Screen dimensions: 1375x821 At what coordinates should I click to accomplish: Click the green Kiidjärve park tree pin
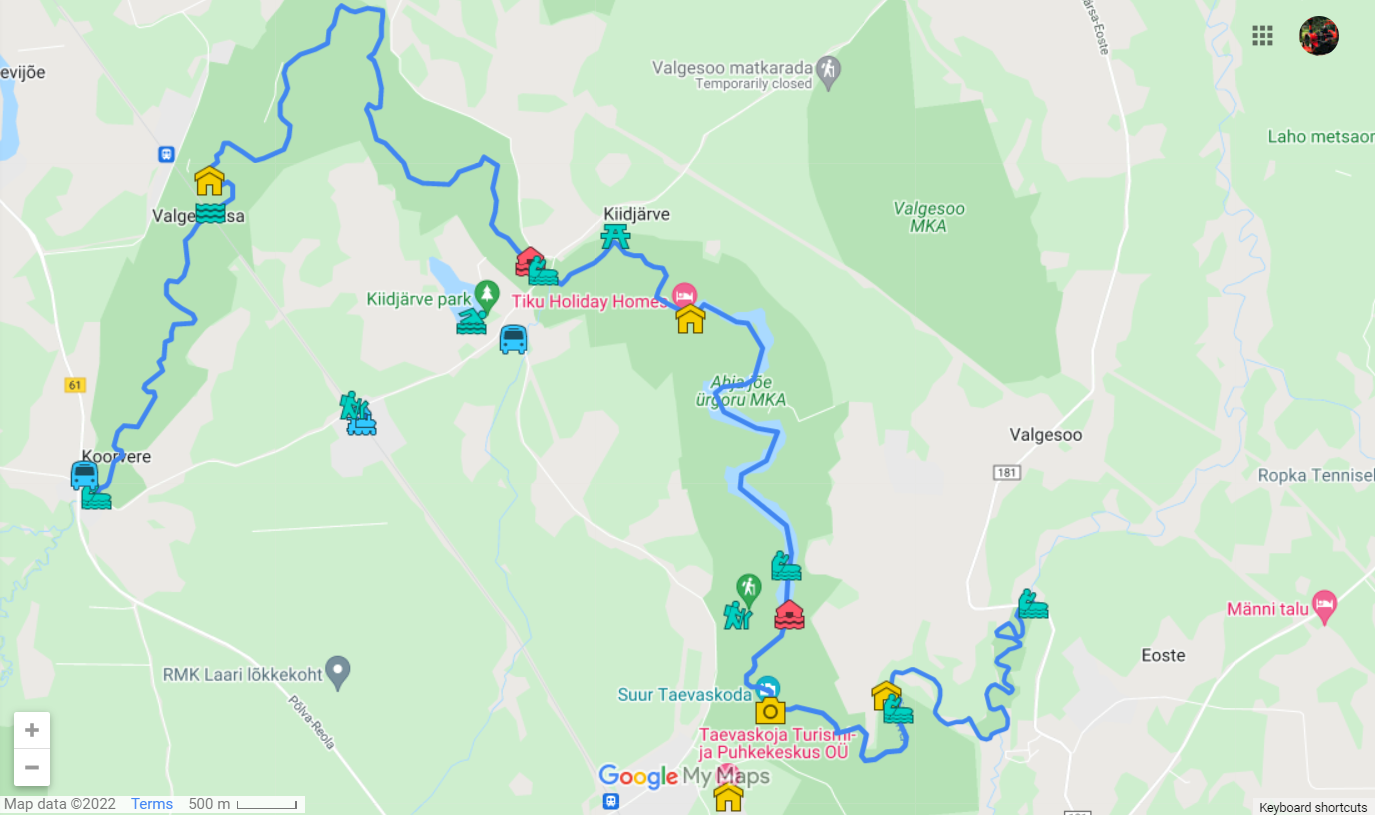point(487,294)
